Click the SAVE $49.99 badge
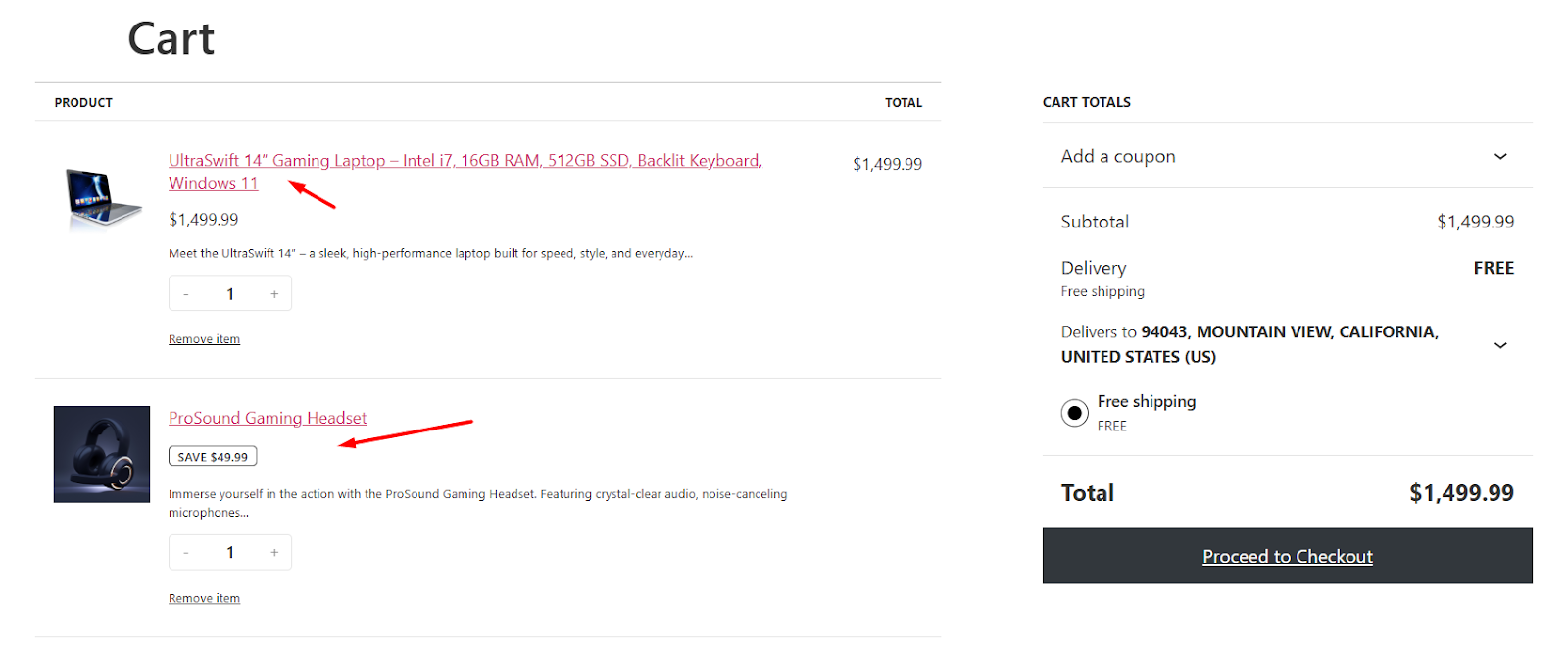 (213, 456)
